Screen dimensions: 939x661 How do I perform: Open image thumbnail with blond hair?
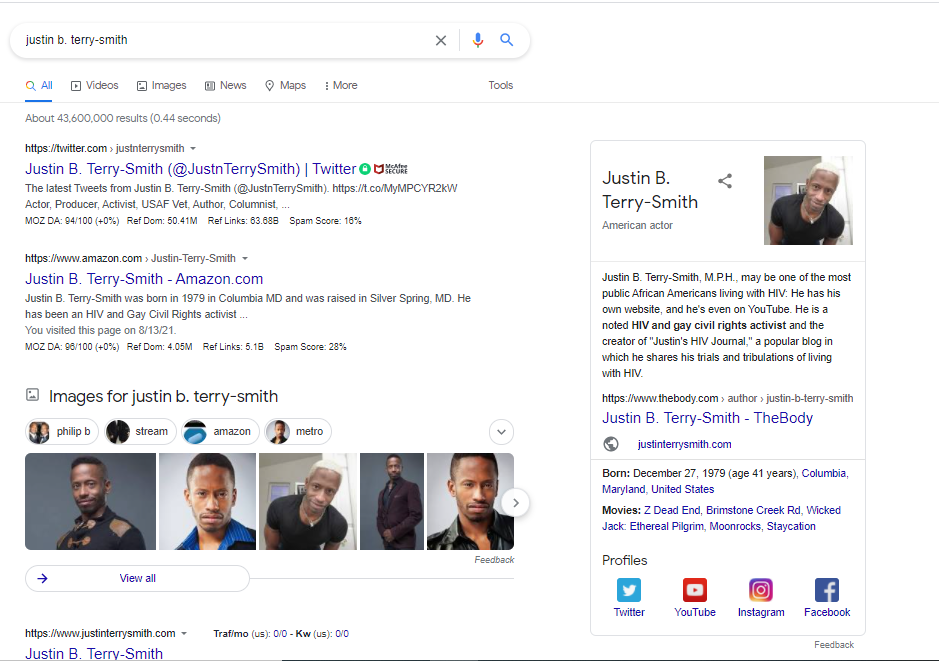click(308, 502)
